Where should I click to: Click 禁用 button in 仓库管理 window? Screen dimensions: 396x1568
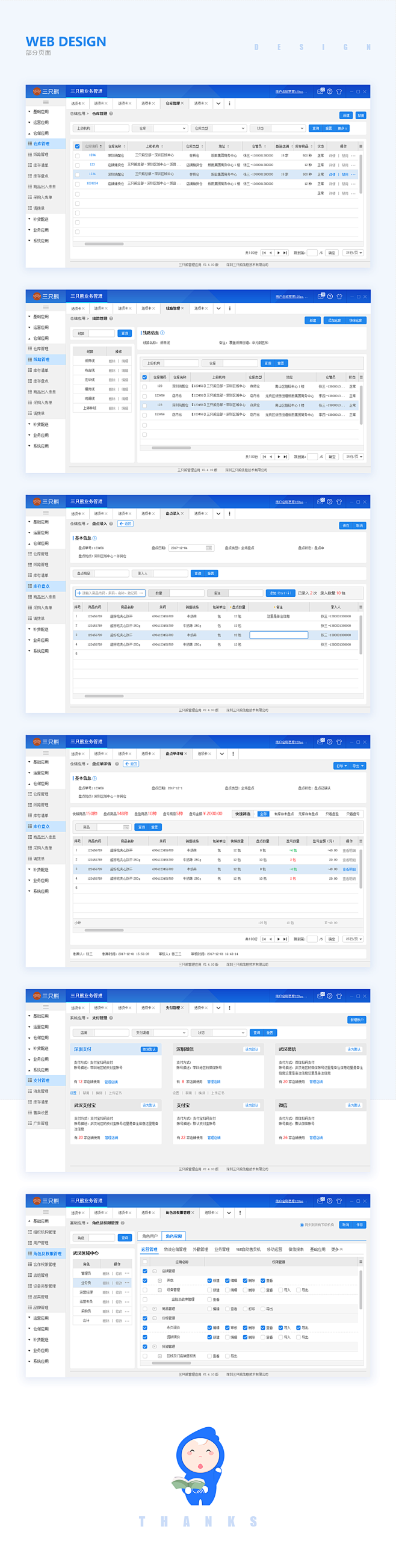pyautogui.click(x=360, y=115)
